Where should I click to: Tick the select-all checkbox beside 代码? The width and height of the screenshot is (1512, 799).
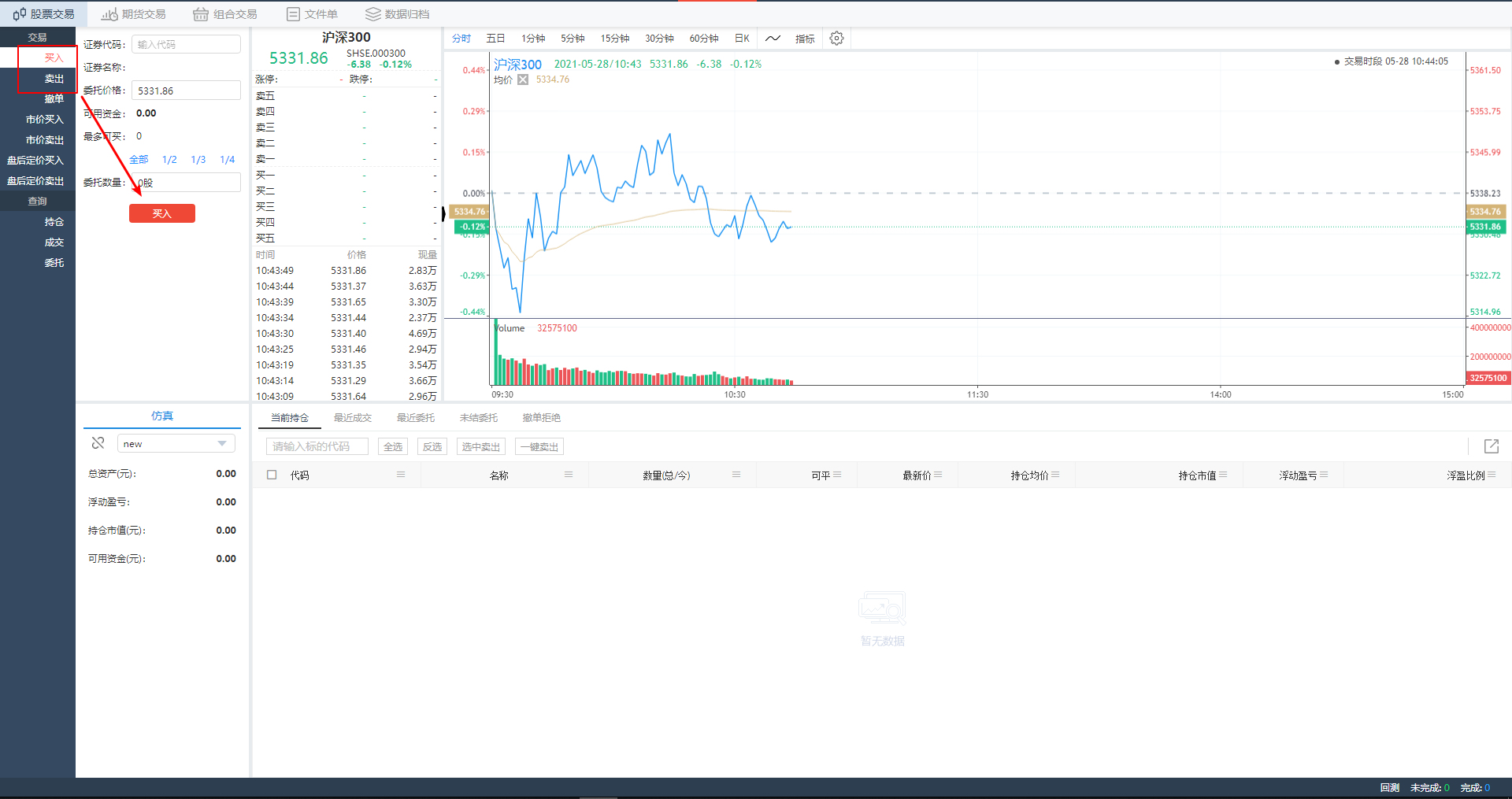point(272,475)
